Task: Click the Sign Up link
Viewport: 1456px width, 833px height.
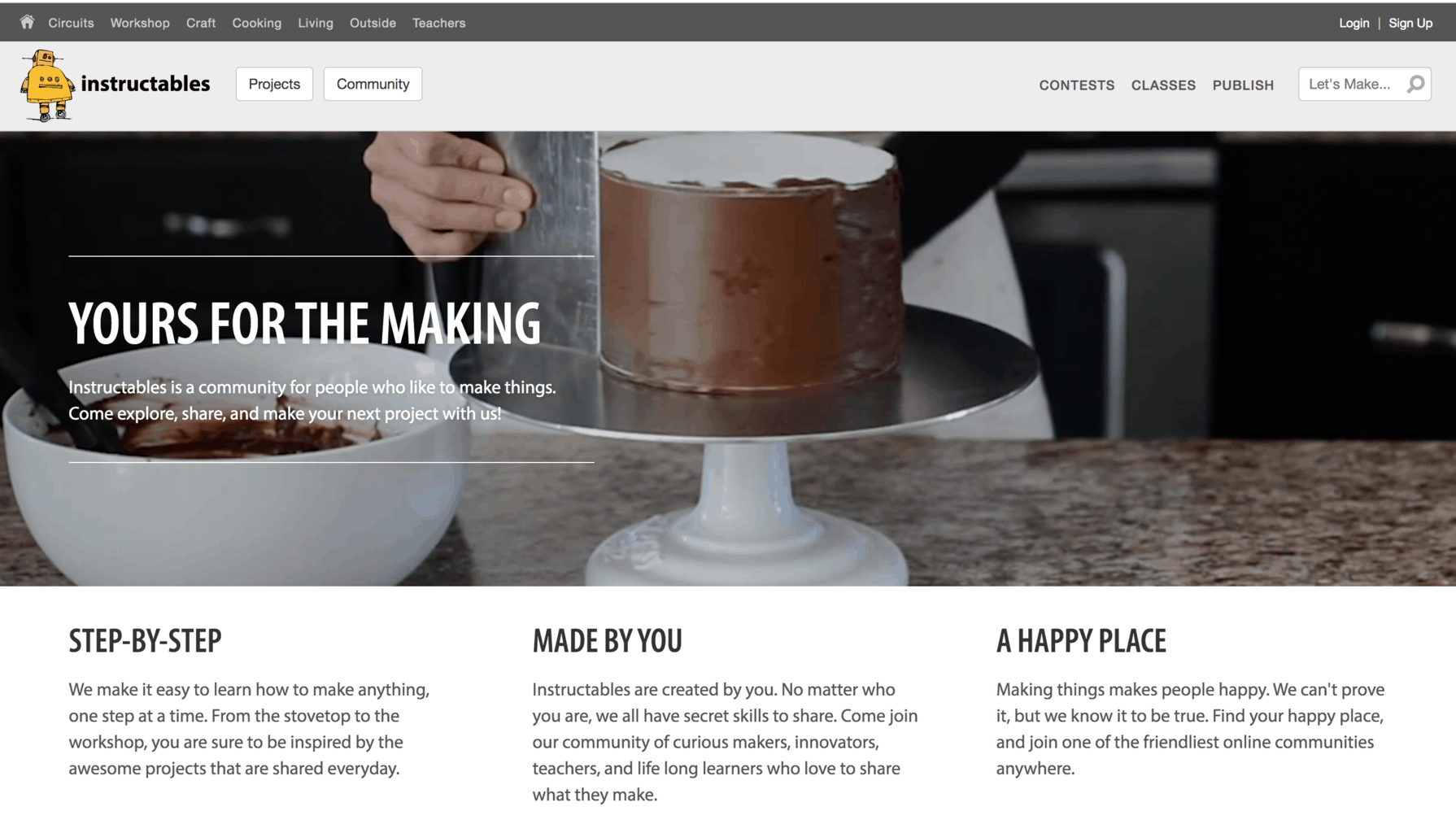Action: coord(1410,23)
